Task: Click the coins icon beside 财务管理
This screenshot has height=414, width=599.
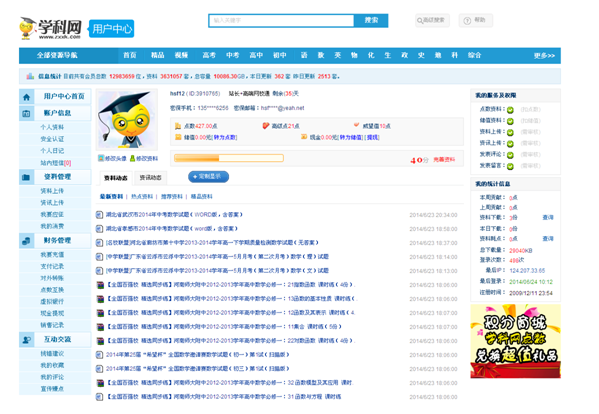Action: 26,241
